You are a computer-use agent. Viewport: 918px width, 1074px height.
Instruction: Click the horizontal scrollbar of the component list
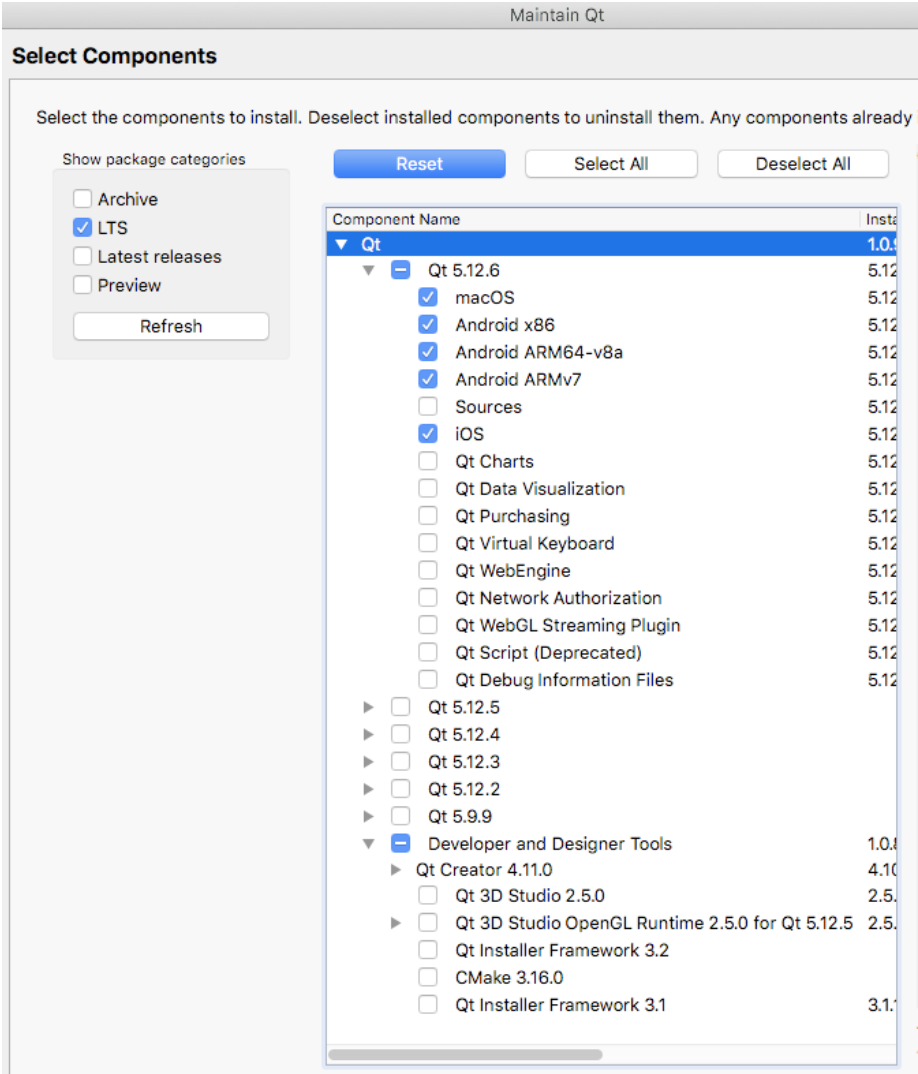(465, 1054)
